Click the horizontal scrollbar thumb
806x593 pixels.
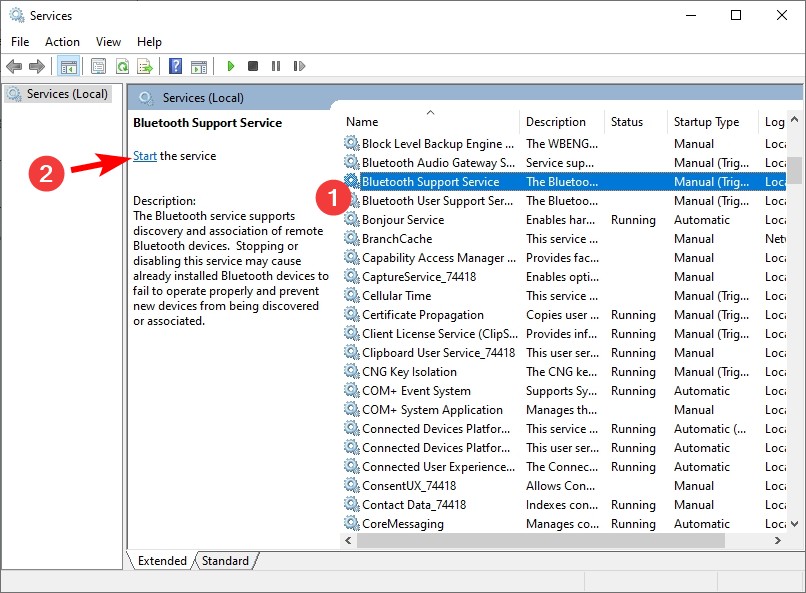click(x=541, y=540)
